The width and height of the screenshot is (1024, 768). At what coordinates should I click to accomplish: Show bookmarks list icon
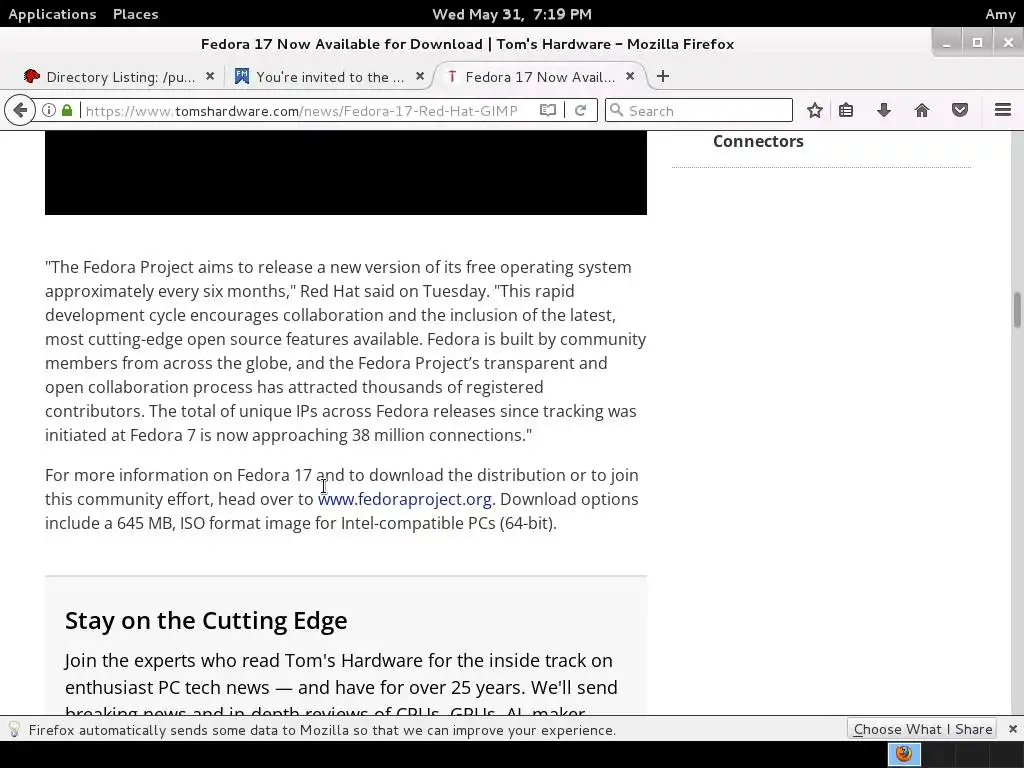click(x=846, y=110)
